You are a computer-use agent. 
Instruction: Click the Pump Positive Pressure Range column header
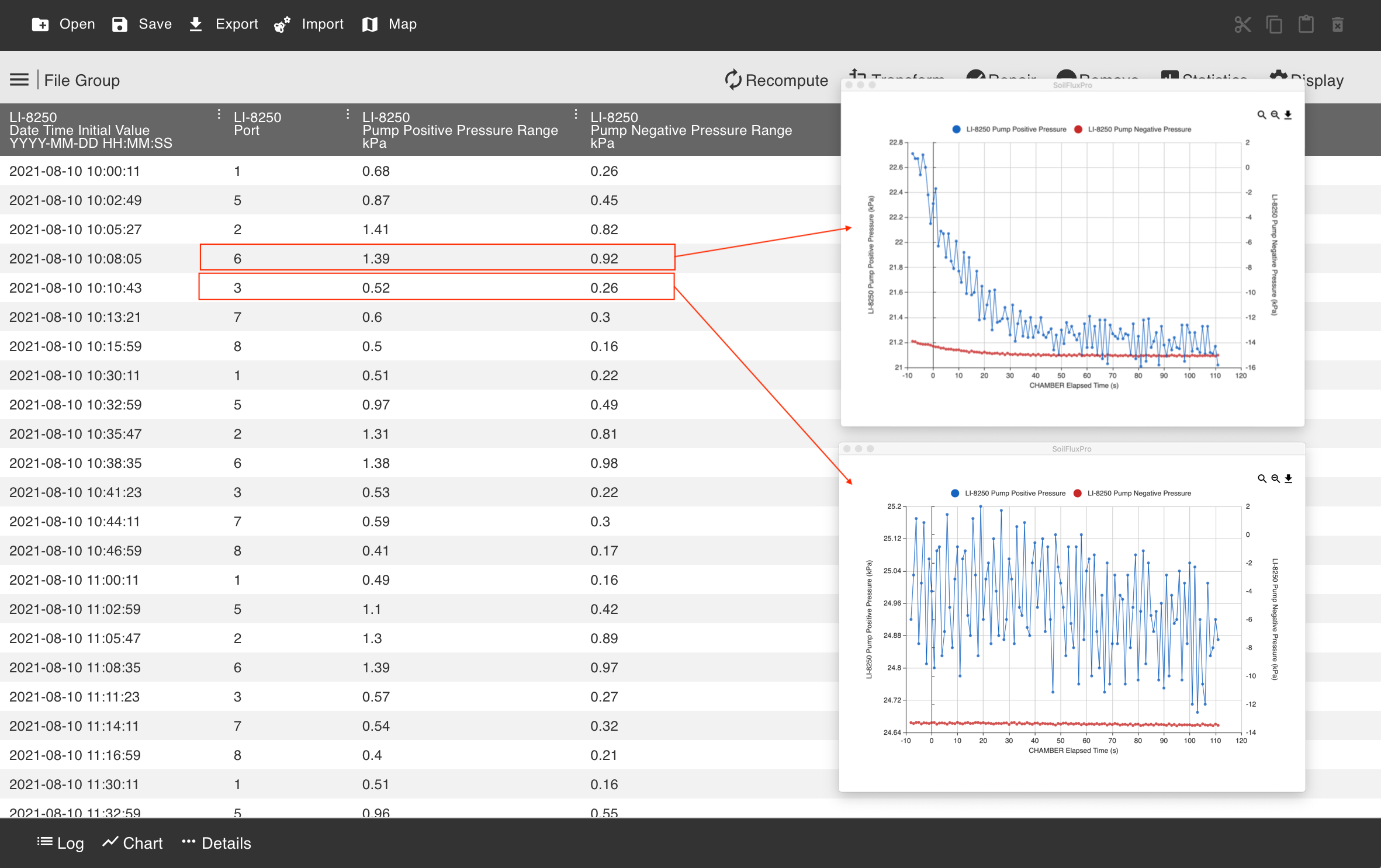(460, 130)
